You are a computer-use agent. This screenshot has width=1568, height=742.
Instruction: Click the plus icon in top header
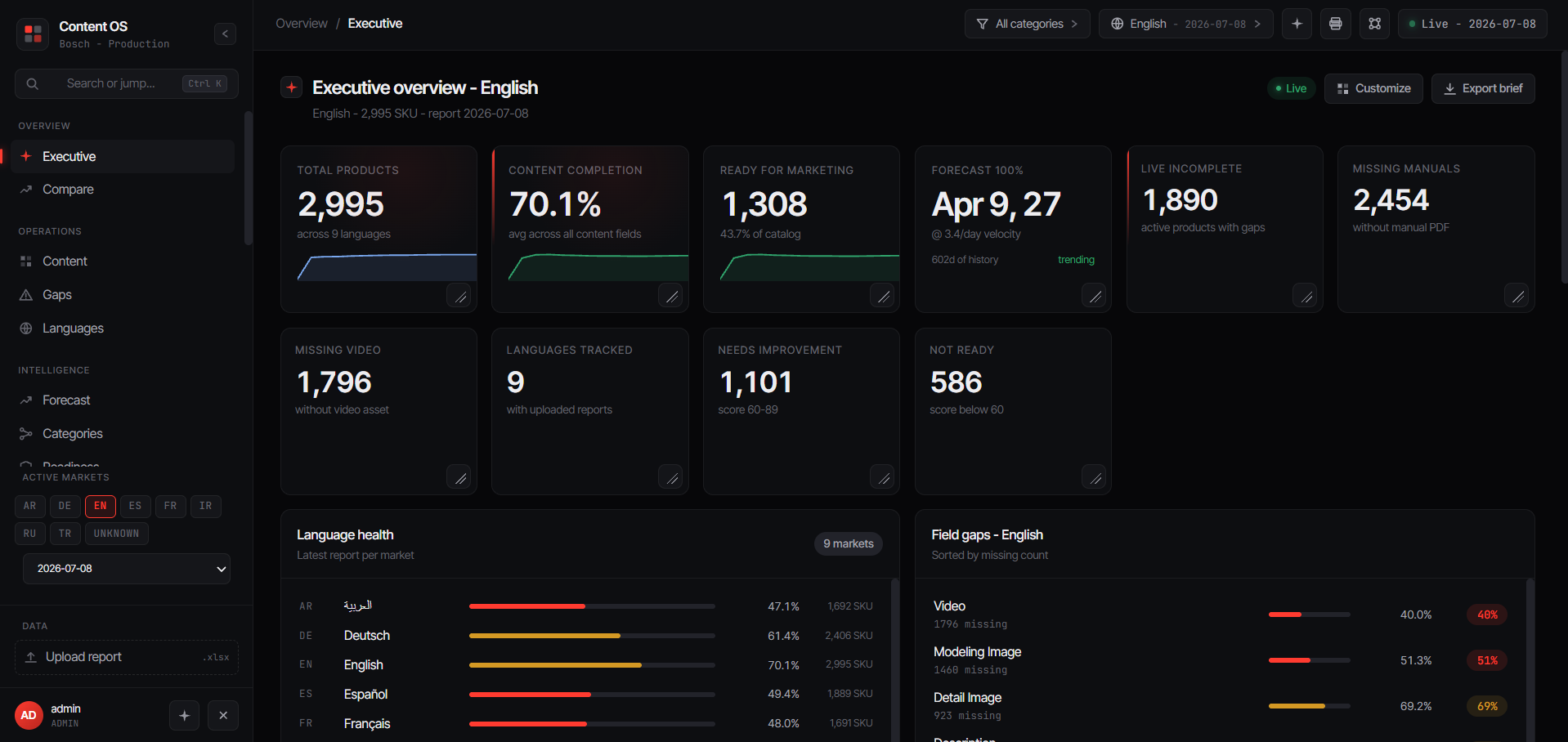pyautogui.click(x=1297, y=24)
